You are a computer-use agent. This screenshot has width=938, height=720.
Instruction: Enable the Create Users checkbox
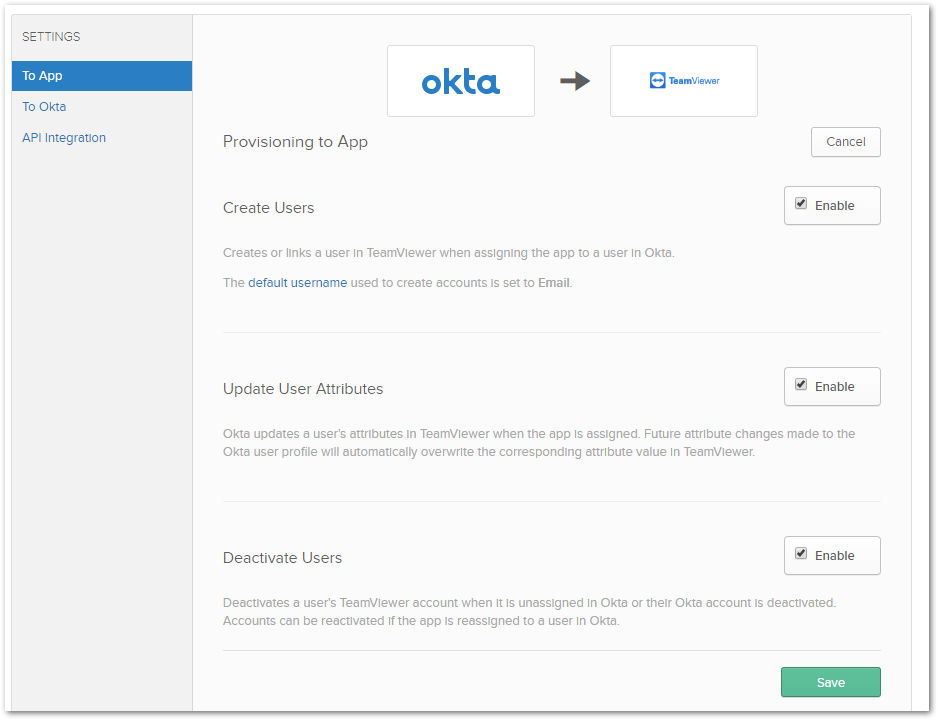click(x=800, y=204)
